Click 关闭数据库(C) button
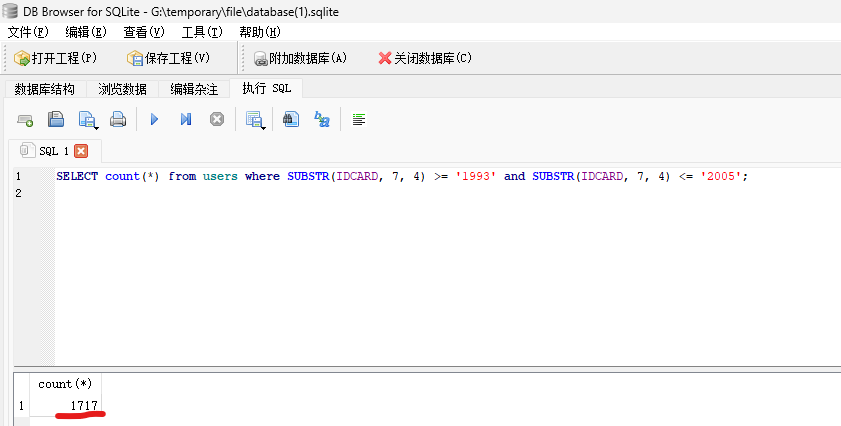 (425, 58)
